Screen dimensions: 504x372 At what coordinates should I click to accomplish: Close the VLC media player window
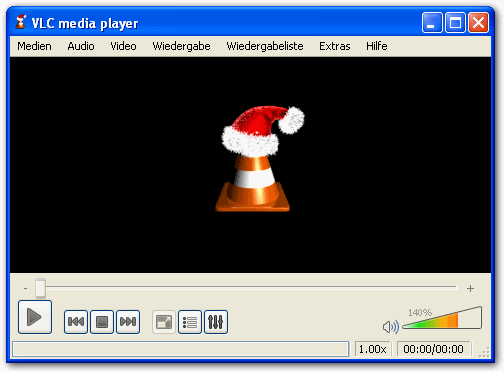click(x=478, y=23)
